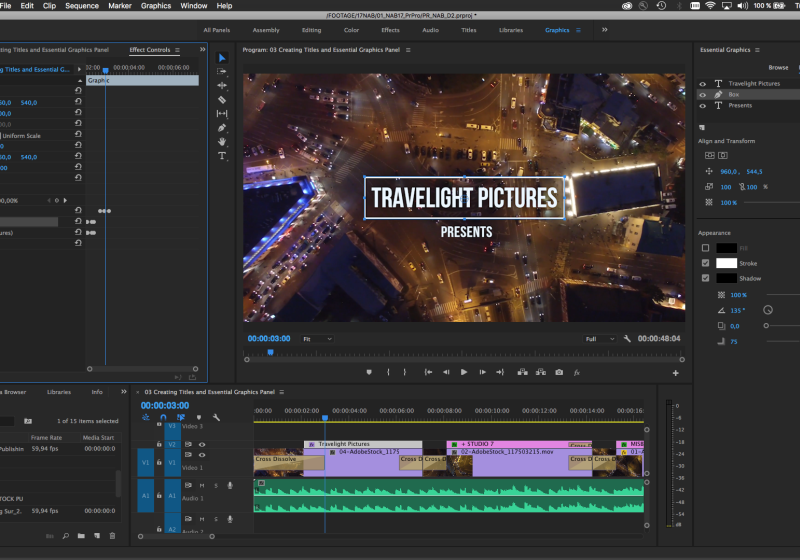Toggle linked selection in timeline

[x=181, y=417]
